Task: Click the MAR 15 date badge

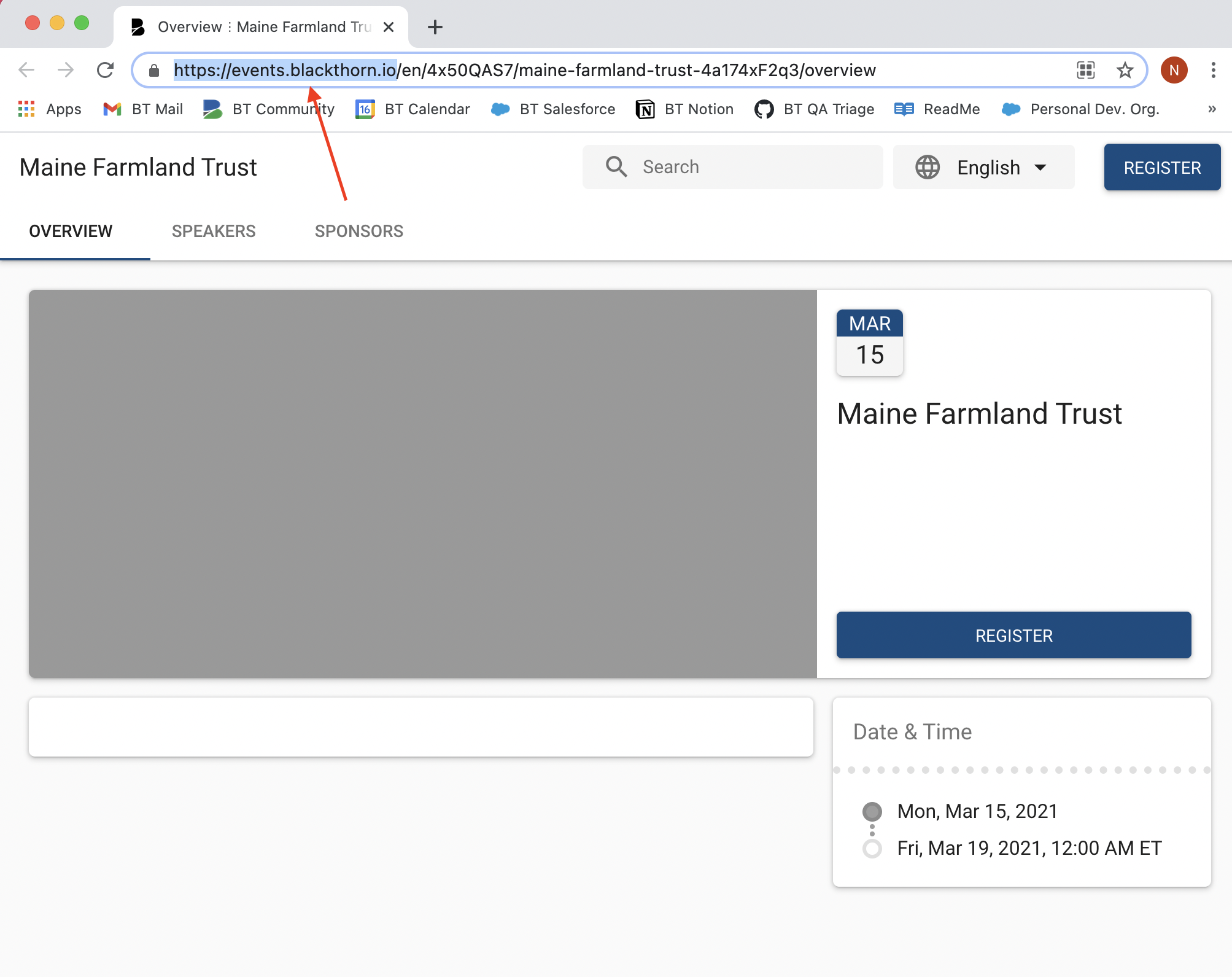Action: point(870,343)
